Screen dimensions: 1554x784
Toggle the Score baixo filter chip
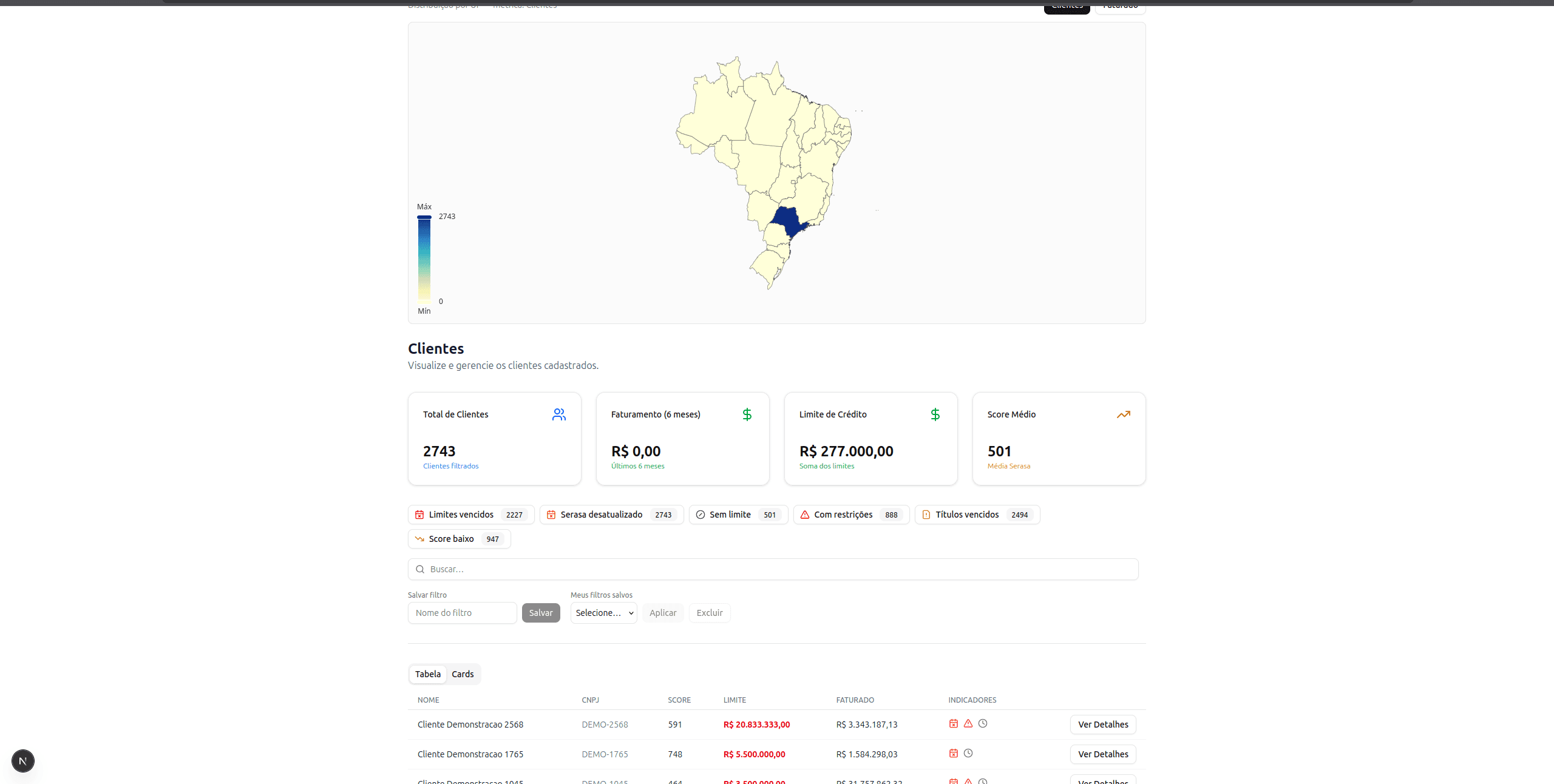pos(460,539)
